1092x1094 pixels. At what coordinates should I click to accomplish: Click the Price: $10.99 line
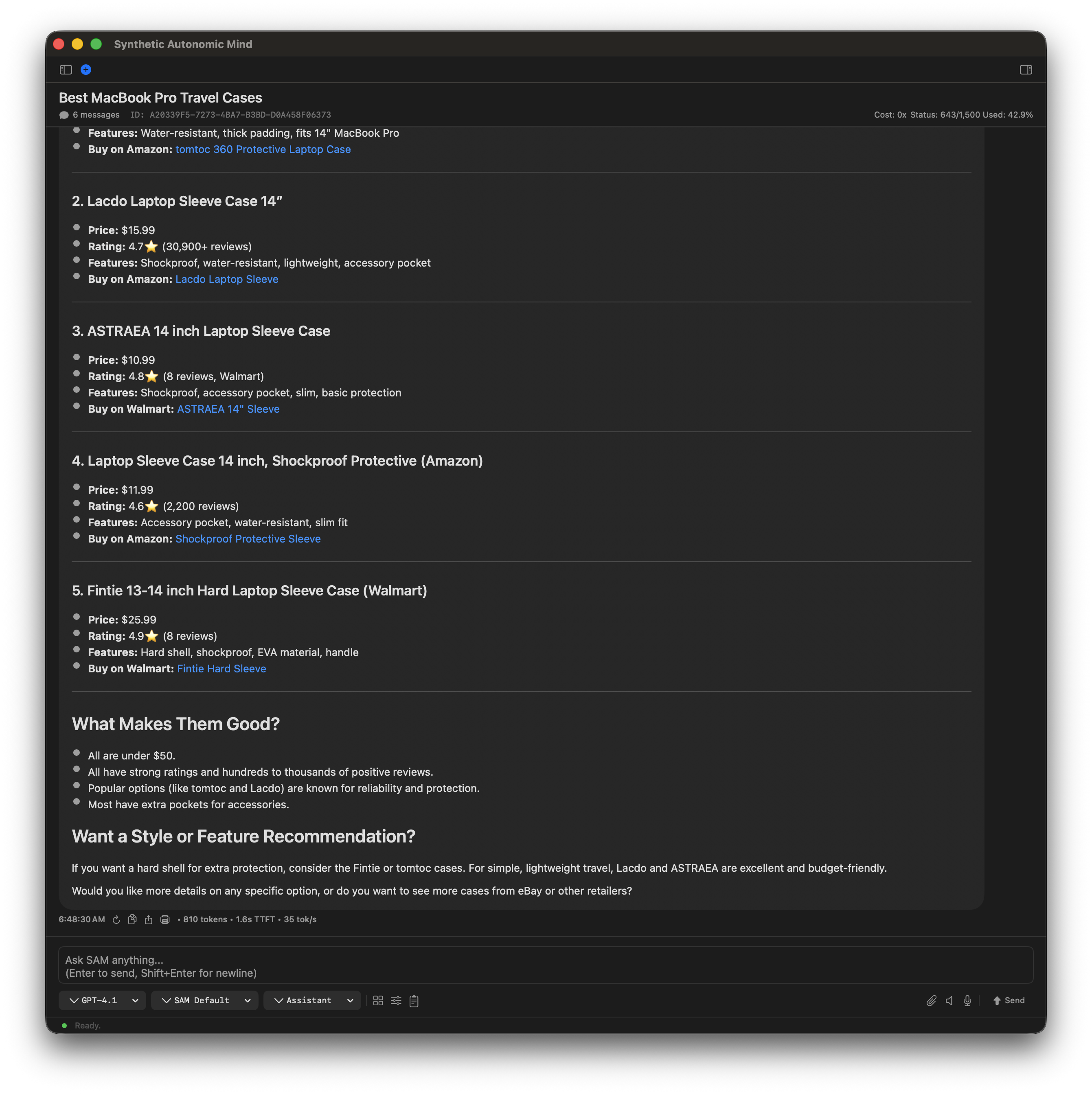click(121, 360)
